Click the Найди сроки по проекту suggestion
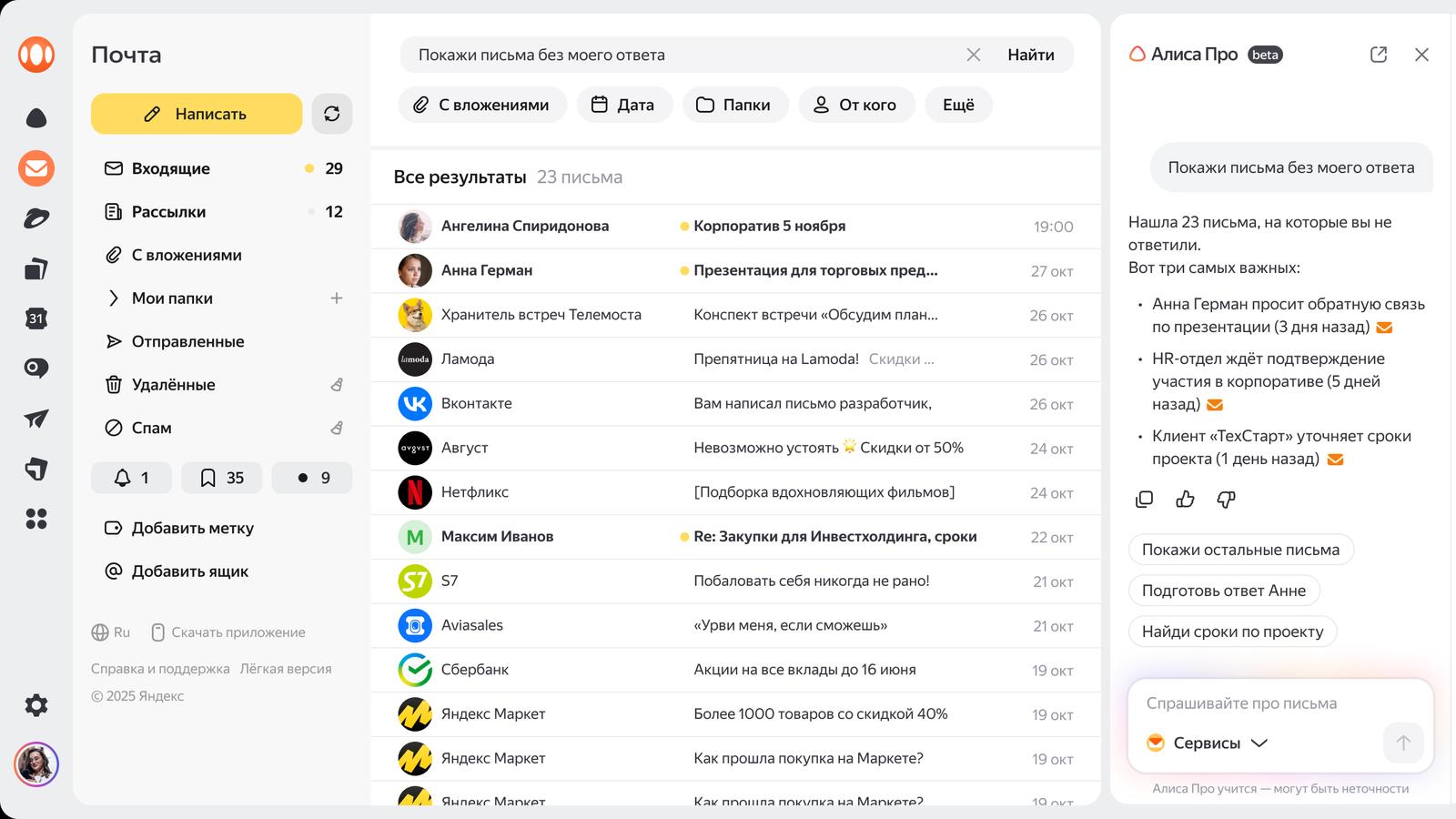Image resolution: width=1456 pixels, height=819 pixels. pyautogui.click(x=1233, y=632)
